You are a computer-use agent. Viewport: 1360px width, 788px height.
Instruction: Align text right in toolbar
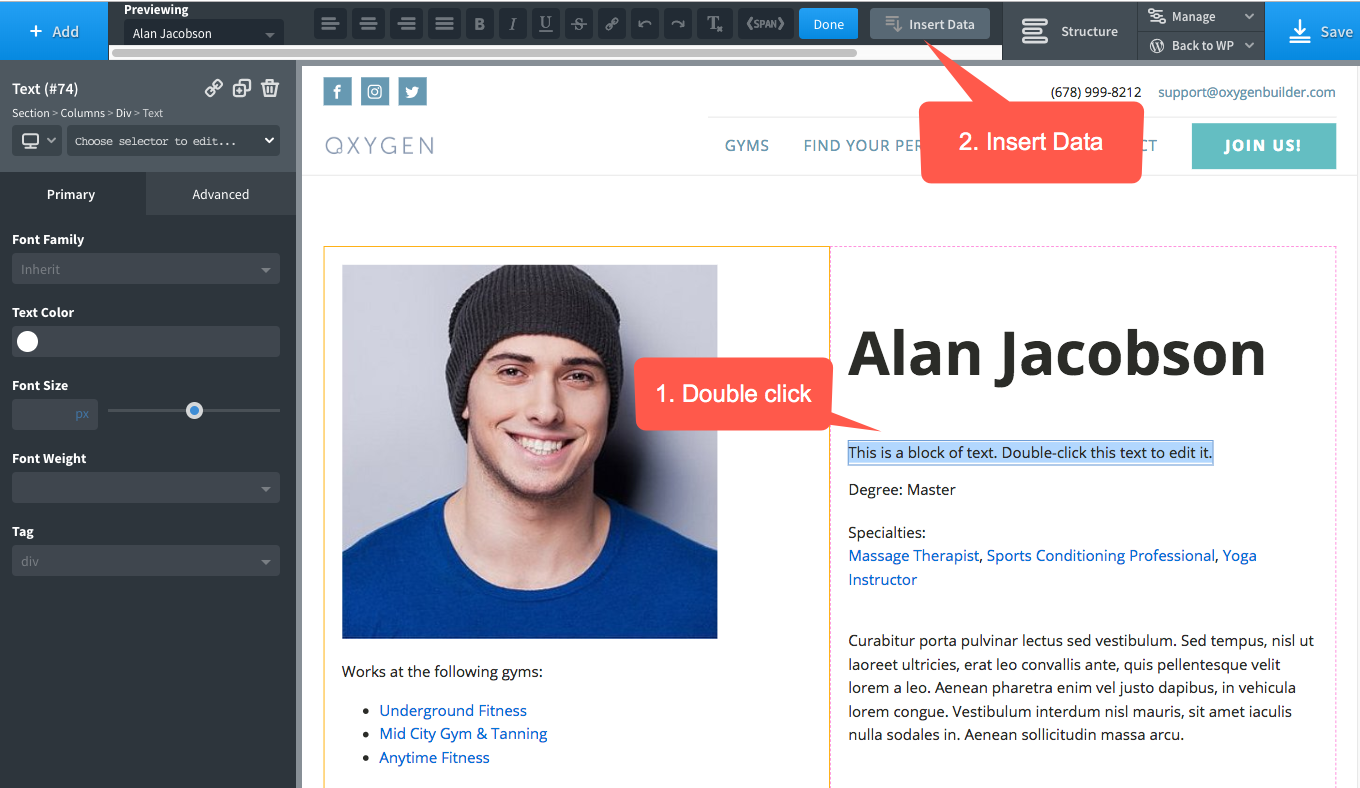pyautogui.click(x=407, y=24)
